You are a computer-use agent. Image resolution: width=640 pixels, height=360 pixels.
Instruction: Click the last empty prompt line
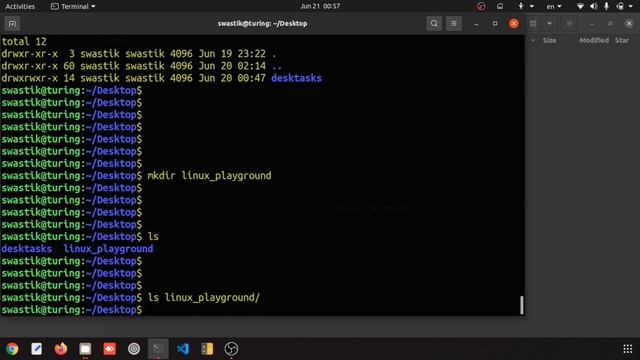(x=72, y=310)
